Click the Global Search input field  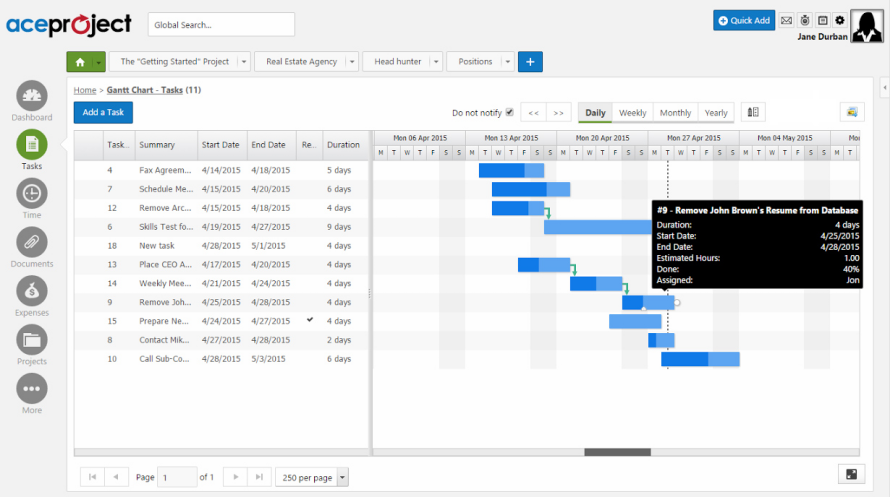point(221,24)
